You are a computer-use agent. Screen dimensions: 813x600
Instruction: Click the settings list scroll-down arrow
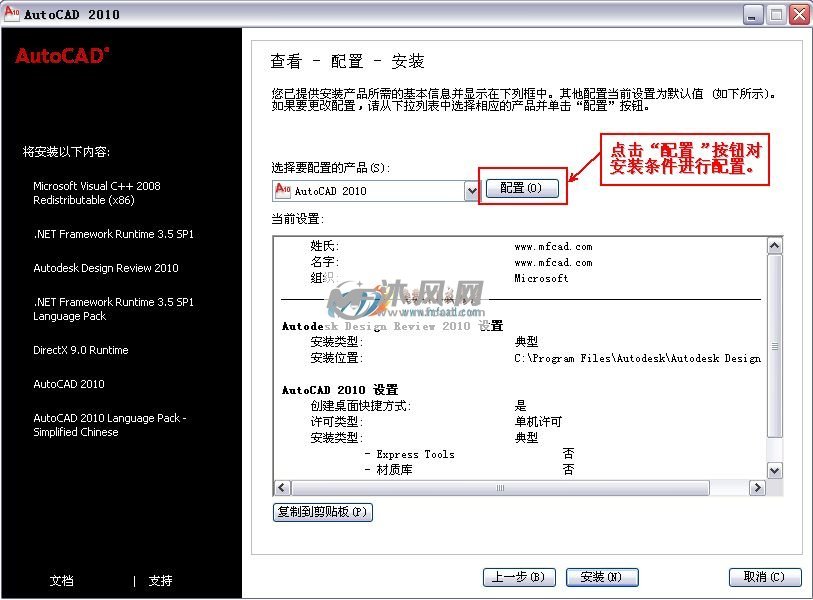click(x=775, y=471)
